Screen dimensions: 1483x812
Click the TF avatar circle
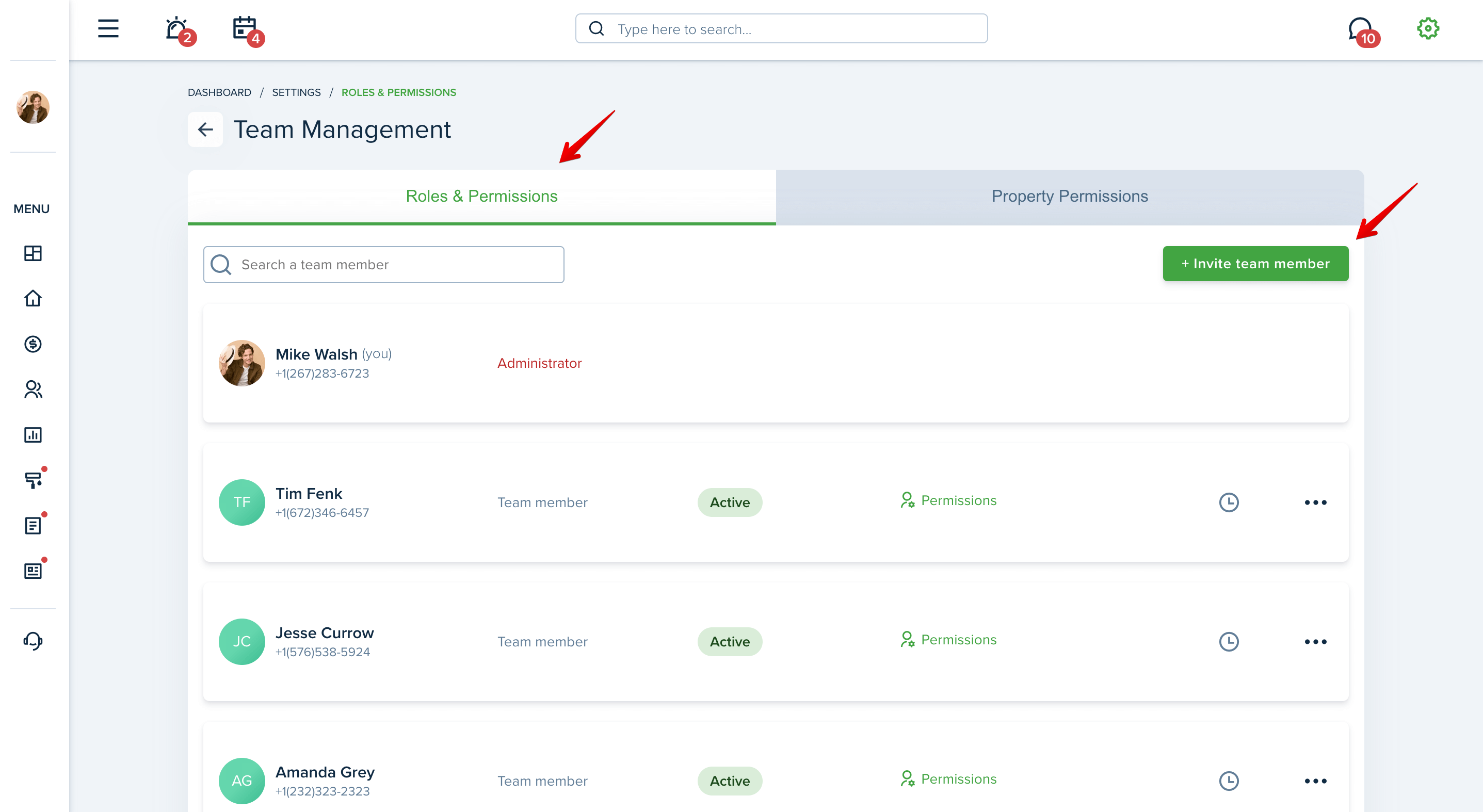(242, 502)
